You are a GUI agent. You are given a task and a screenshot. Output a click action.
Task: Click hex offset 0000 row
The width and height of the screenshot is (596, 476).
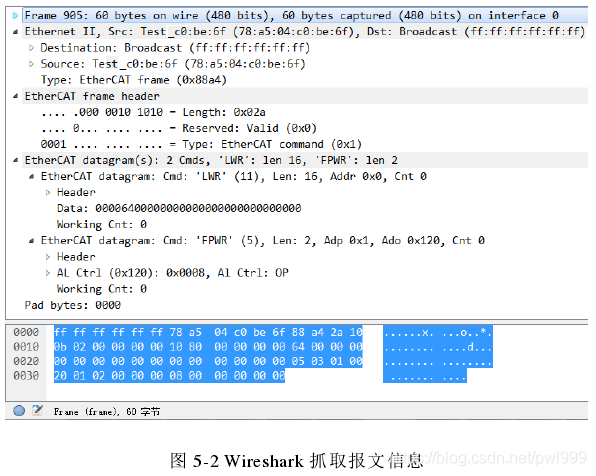coord(26,332)
